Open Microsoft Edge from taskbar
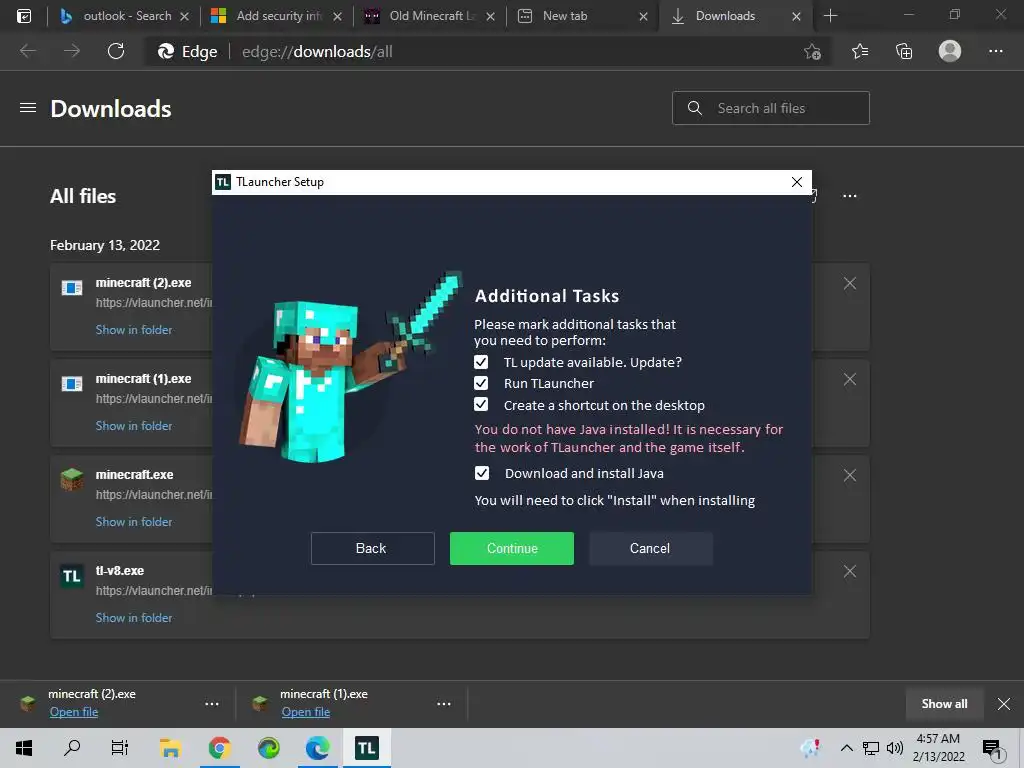The image size is (1024, 768). pyautogui.click(x=317, y=748)
